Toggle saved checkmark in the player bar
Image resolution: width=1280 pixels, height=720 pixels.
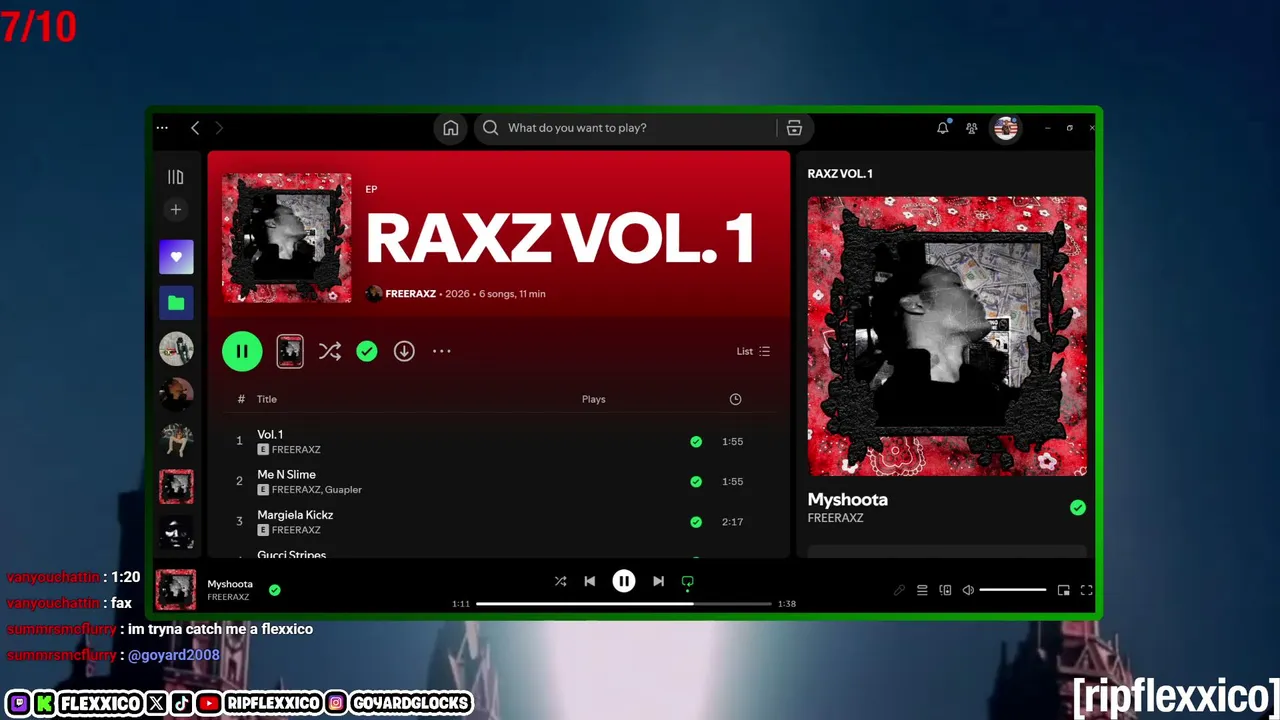click(x=275, y=590)
